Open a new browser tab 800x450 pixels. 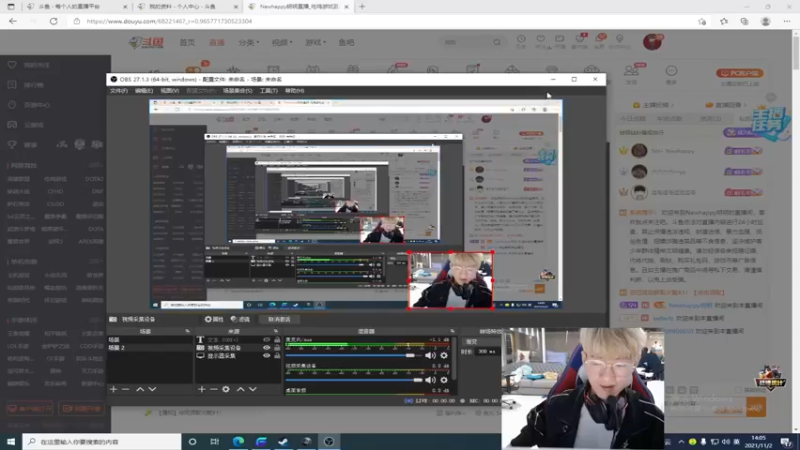pos(362,7)
